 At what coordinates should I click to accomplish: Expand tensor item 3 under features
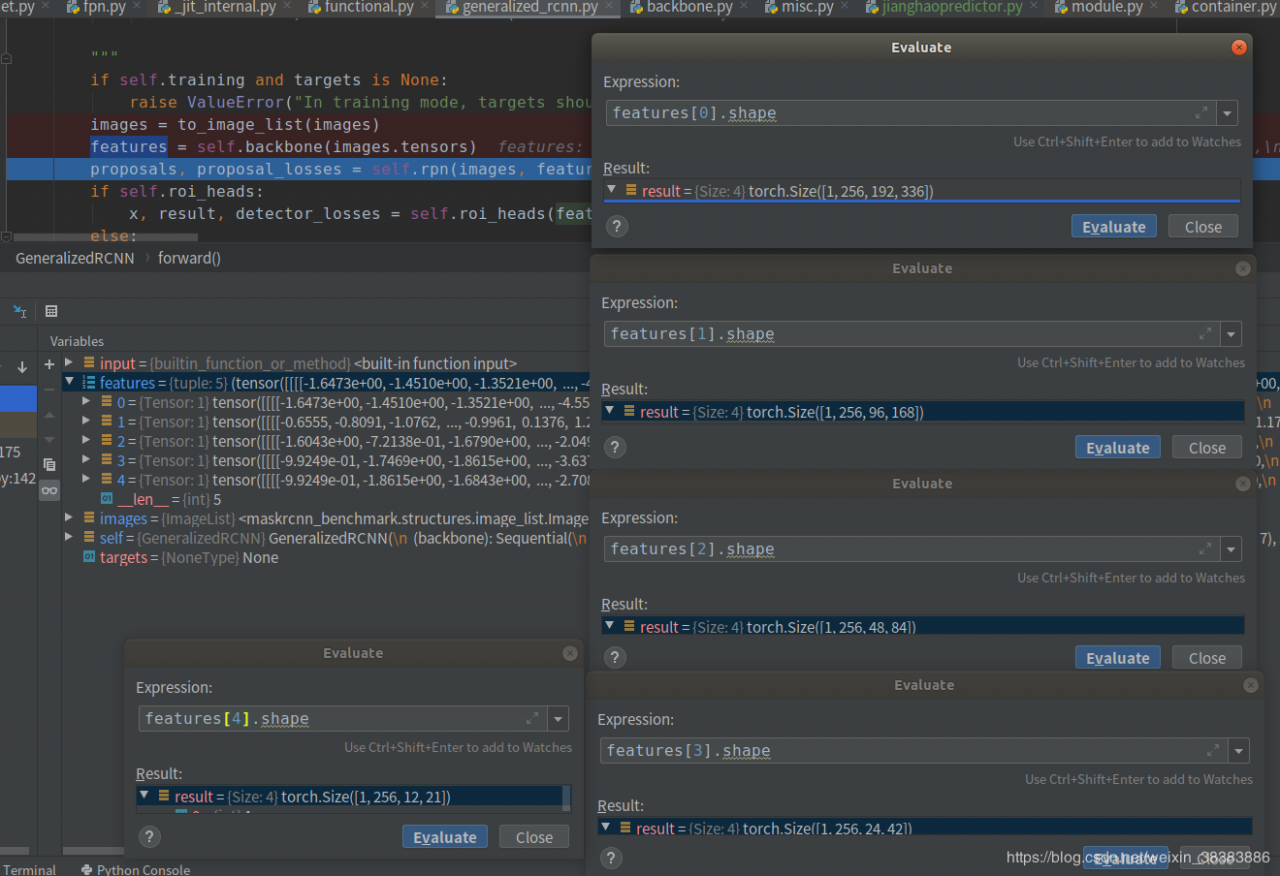click(x=87, y=460)
